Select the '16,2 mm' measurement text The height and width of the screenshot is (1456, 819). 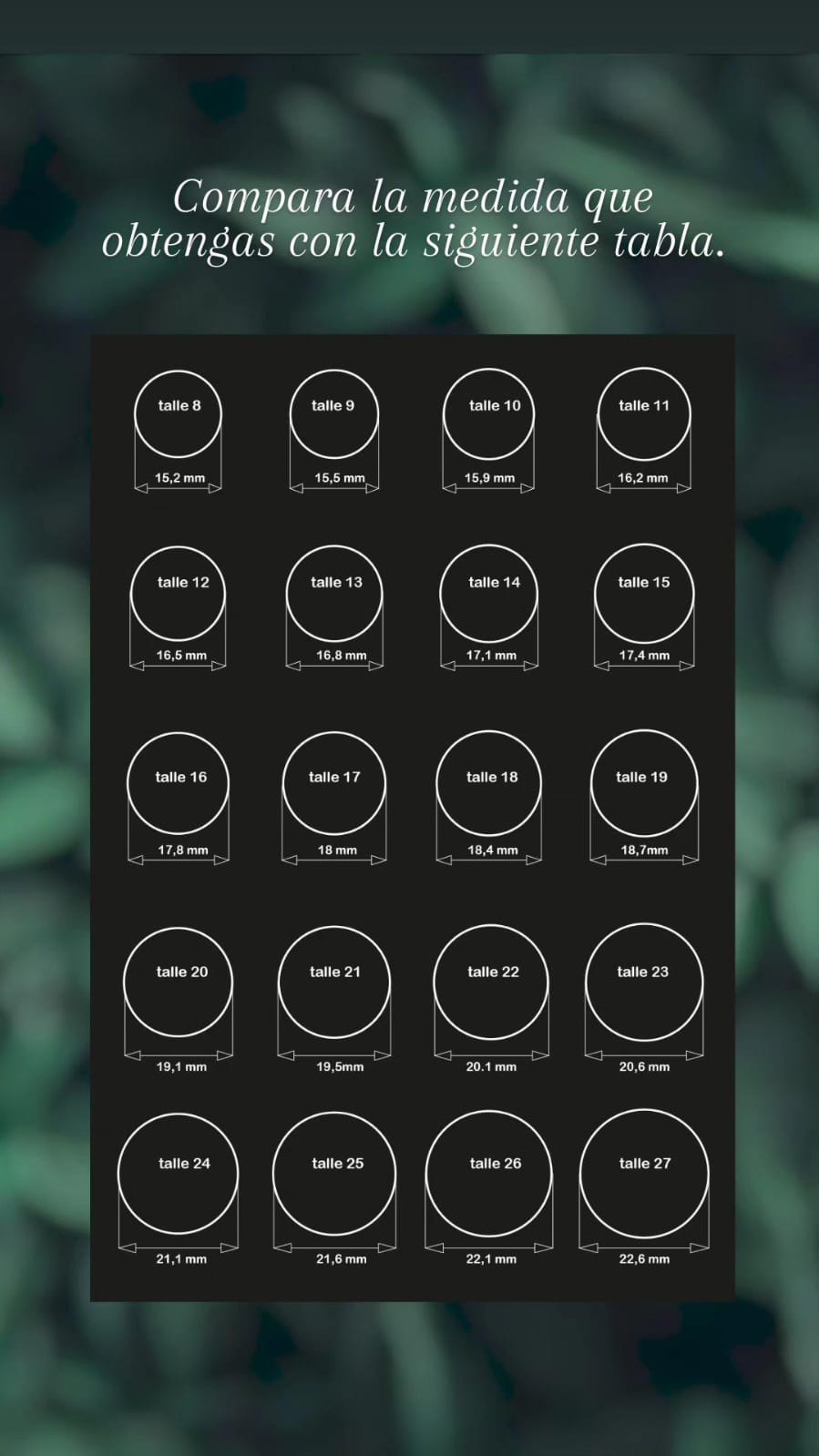coord(643,477)
